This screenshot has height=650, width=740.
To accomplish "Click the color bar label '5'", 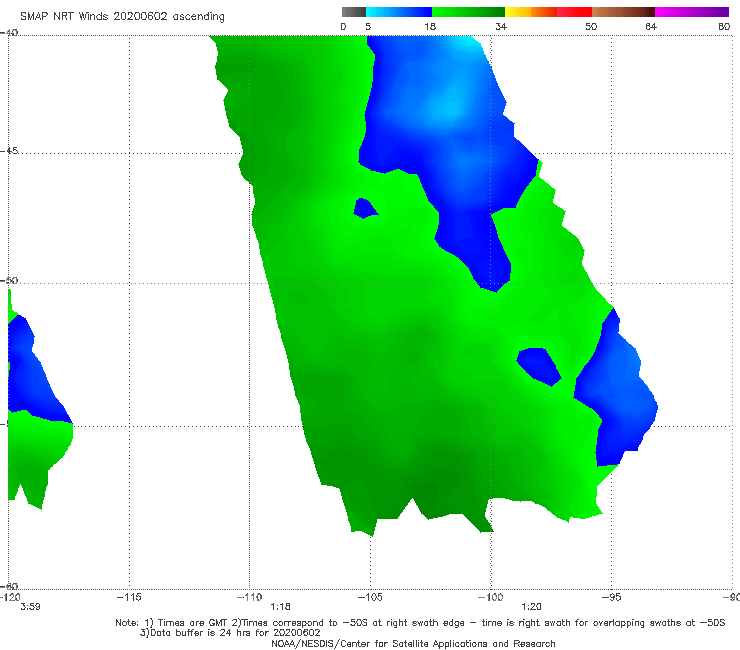I will point(368,26).
